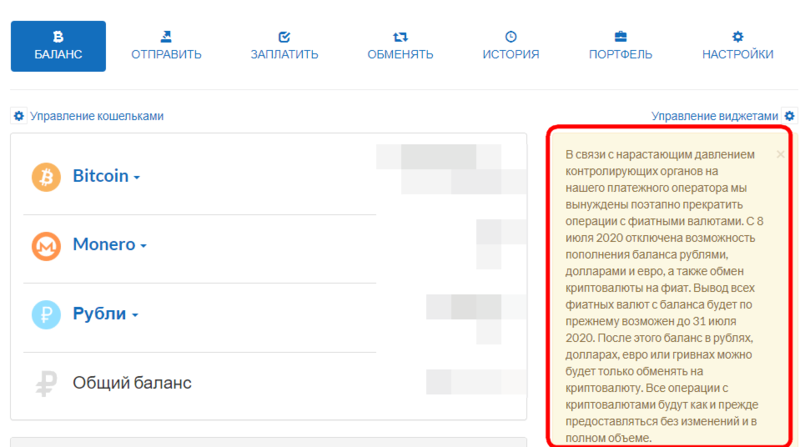Click the blue Ruble coin icon

(47, 314)
